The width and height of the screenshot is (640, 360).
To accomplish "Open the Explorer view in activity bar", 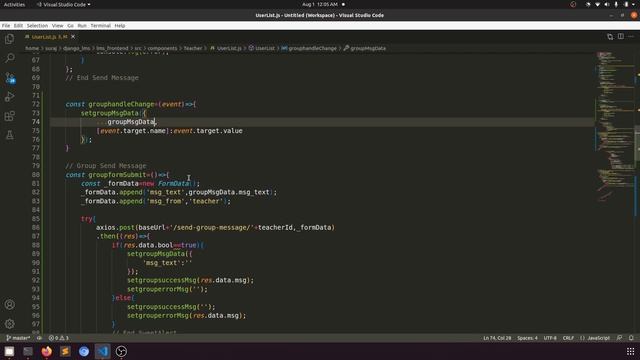I will coord(9,39).
